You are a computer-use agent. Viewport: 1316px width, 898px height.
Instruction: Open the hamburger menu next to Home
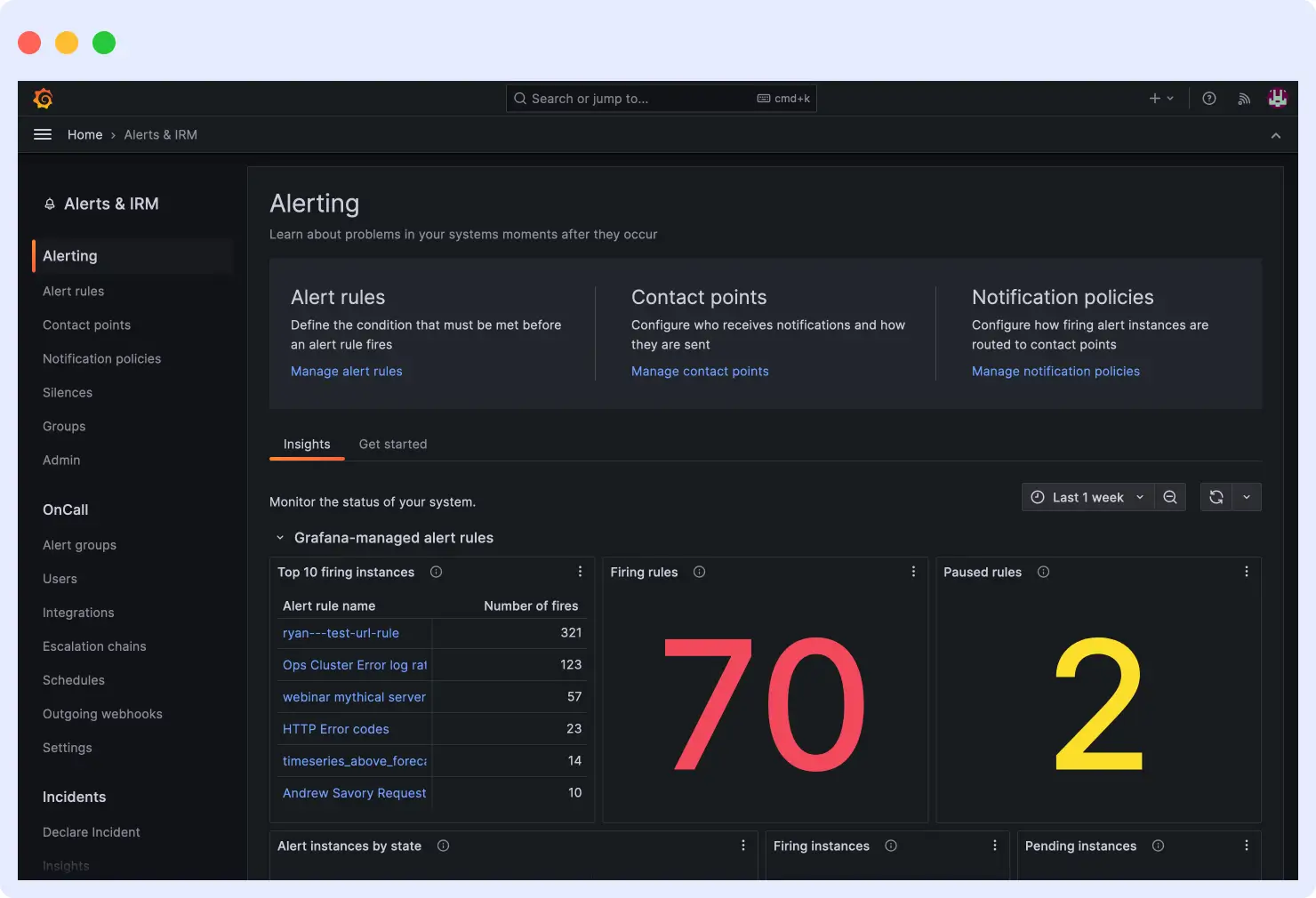coord(42,133)
